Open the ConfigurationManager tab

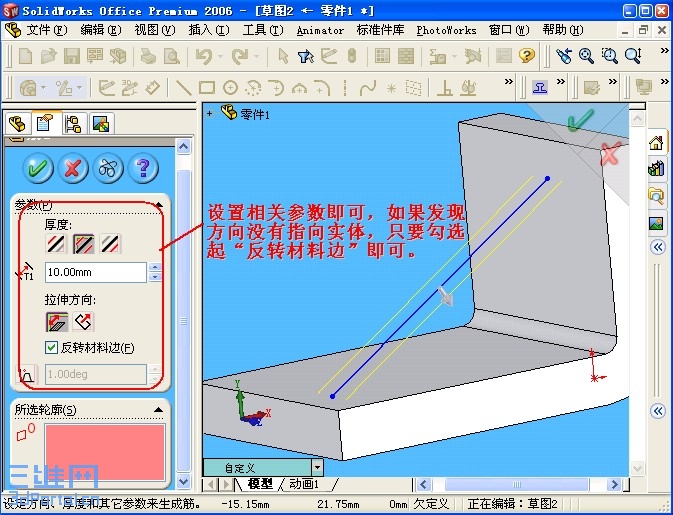coord(73,124)
